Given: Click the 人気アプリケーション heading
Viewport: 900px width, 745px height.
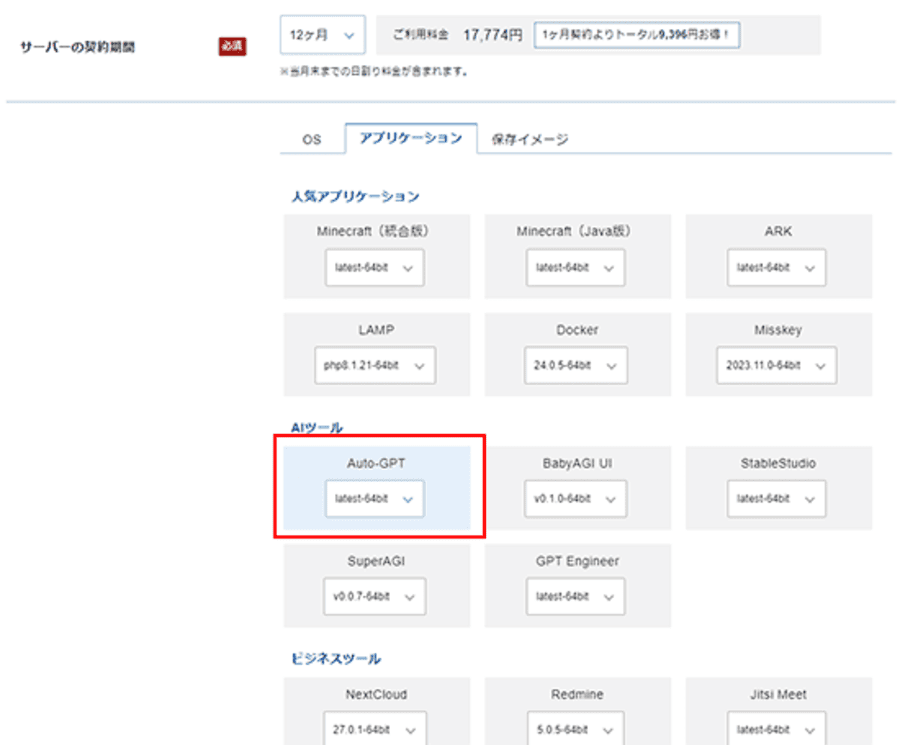Looking at the screenshot, I should point(355,196).
